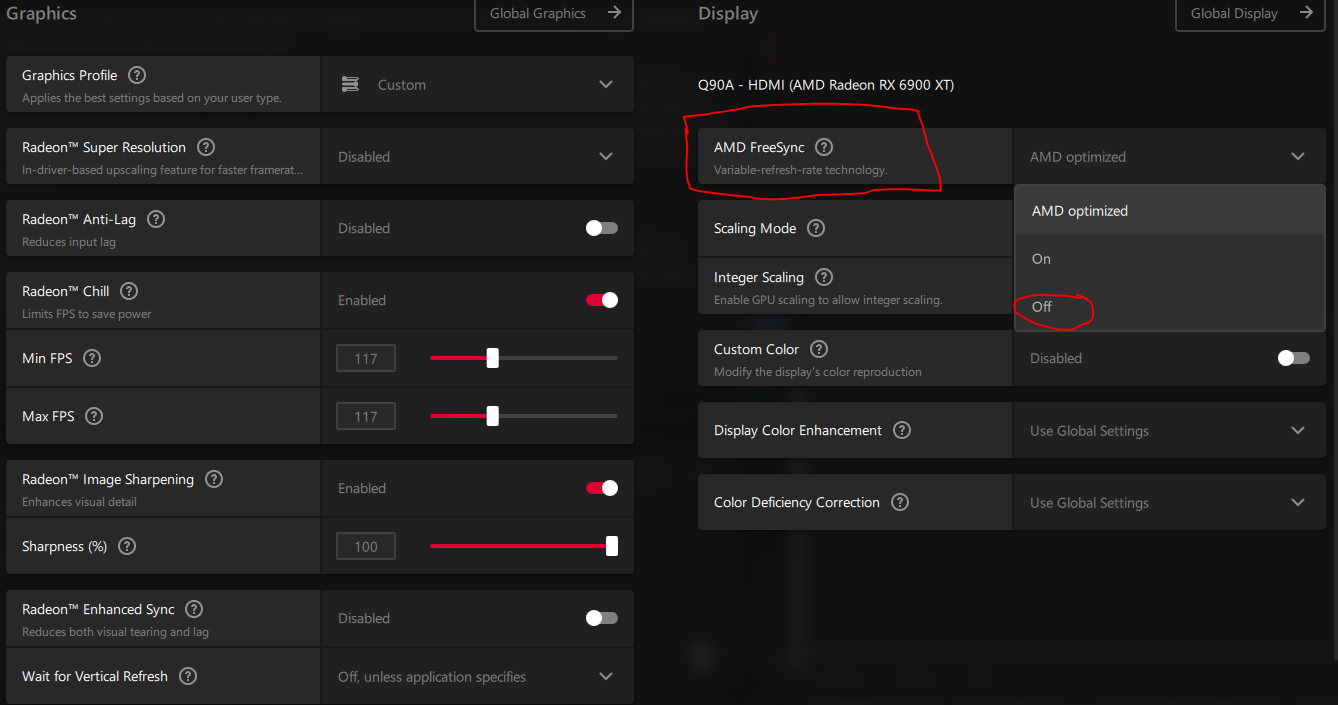Expand Color Deficiency Correction dropdown
Screen dimensions: 1338x705
(x=1169, y=503)
